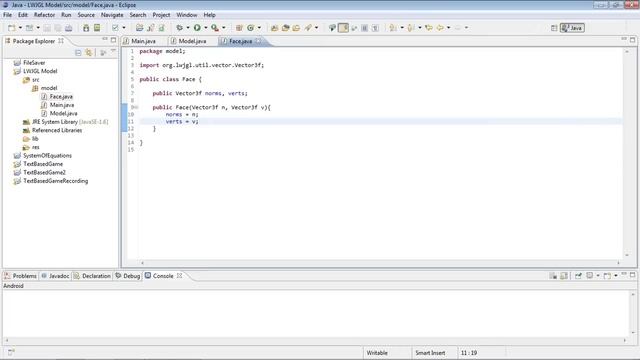Open Main.java in Package Explorer tree
Screen dimensions: 640x360
(x=62, y=105)
